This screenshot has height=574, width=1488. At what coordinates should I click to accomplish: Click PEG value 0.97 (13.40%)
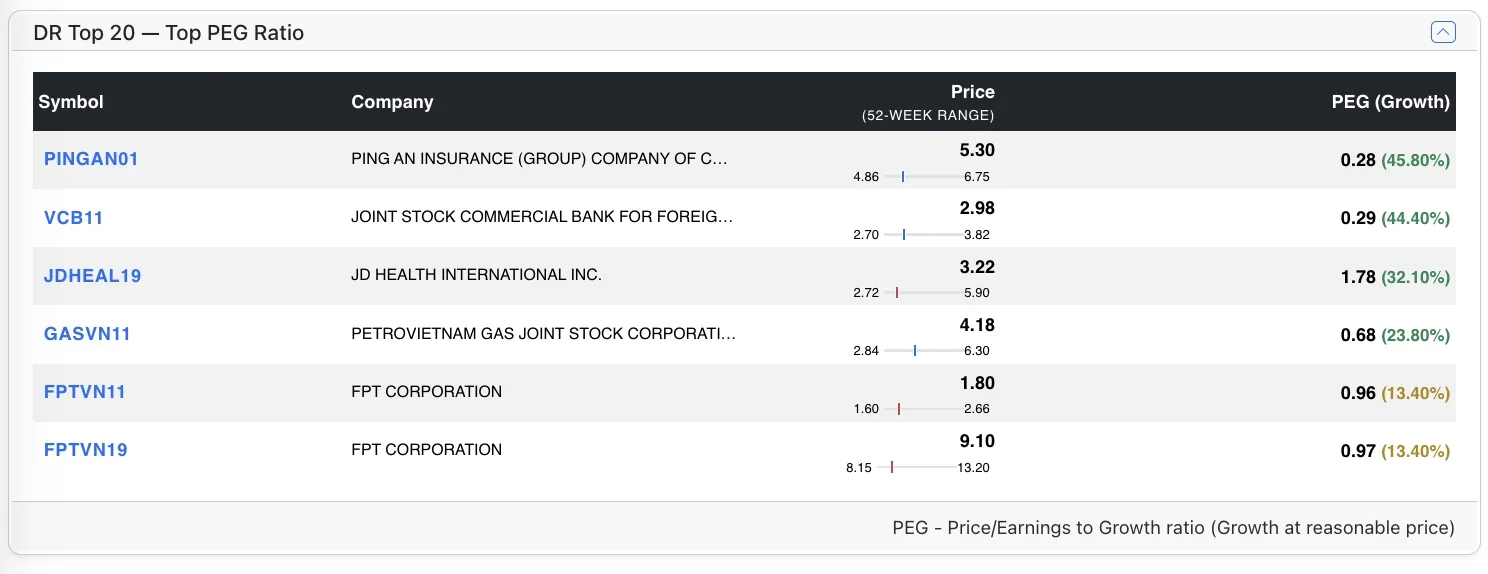click(x=1395, y=450)
